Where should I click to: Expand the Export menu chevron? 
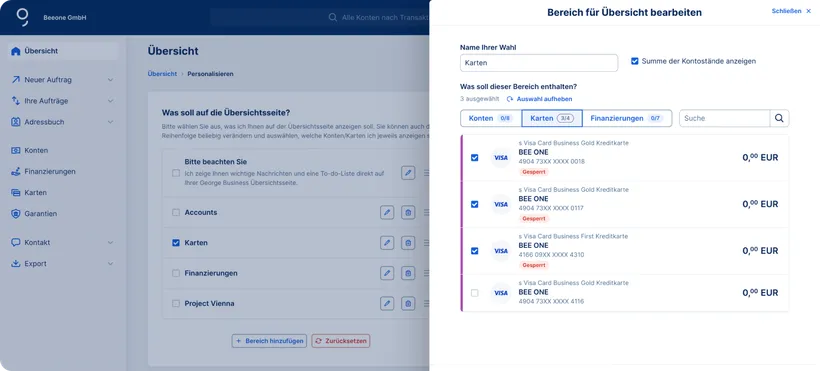coord(110,264)
